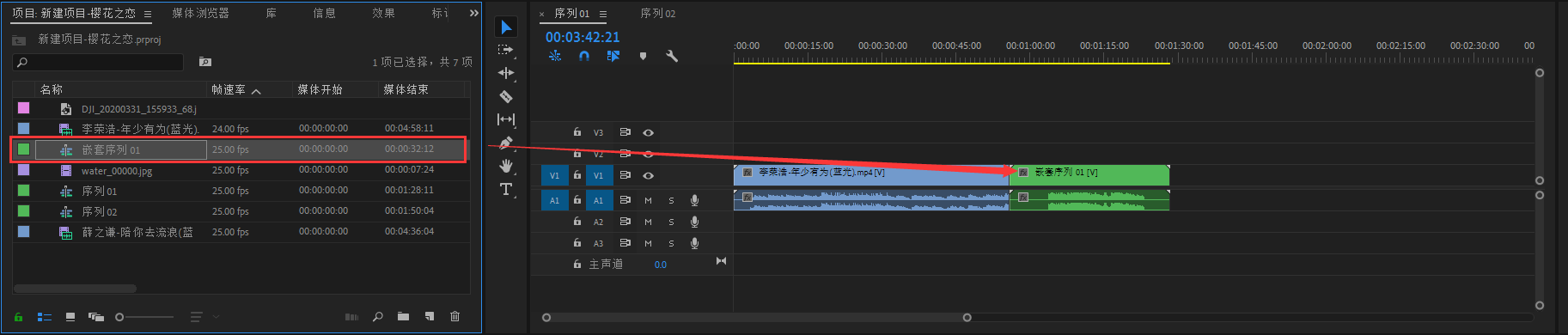
Task: Select the 序列 01 timeline tab
Action: coord(572,14)
